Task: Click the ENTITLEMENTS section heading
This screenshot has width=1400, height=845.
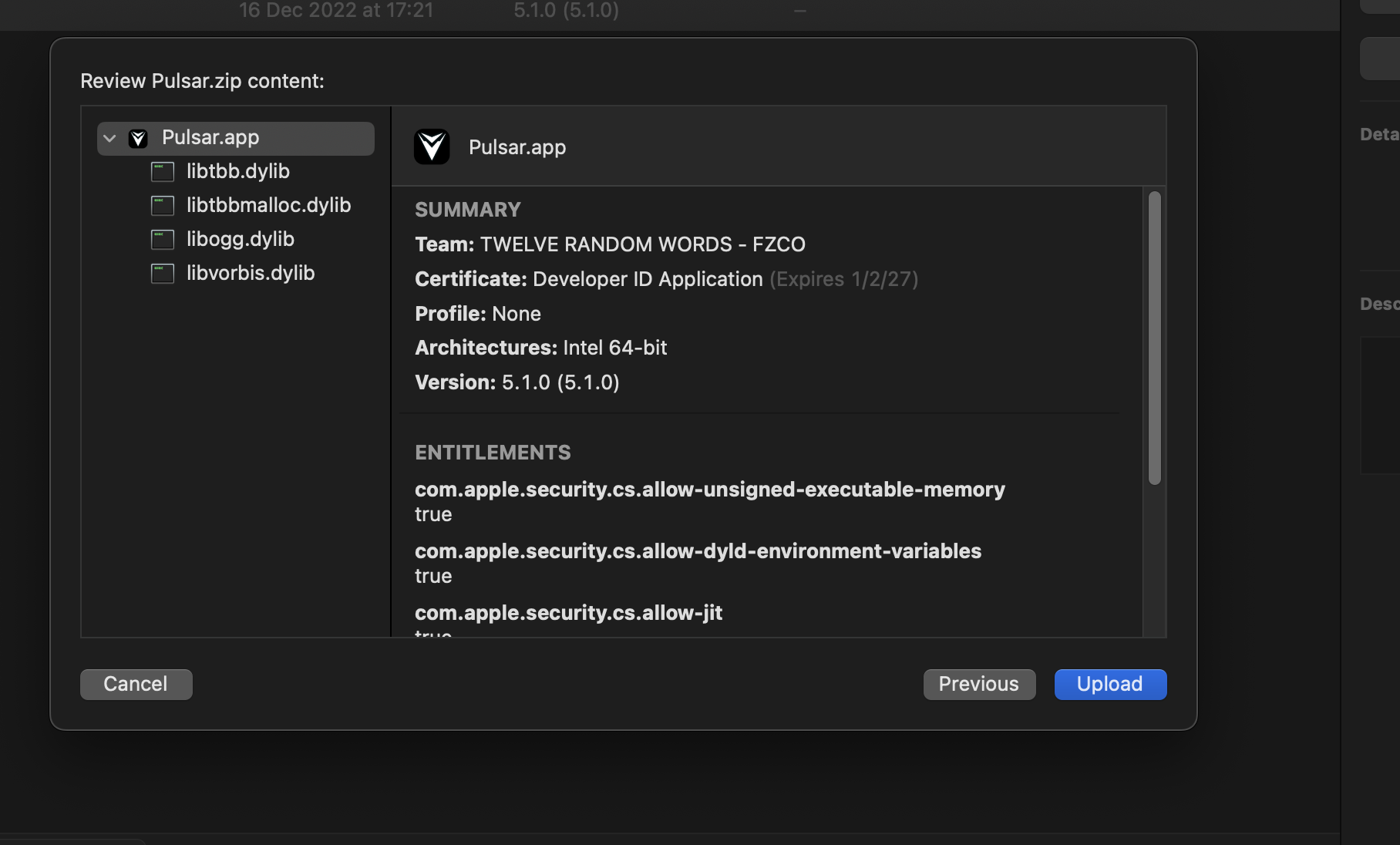Action: coord(493,453)
